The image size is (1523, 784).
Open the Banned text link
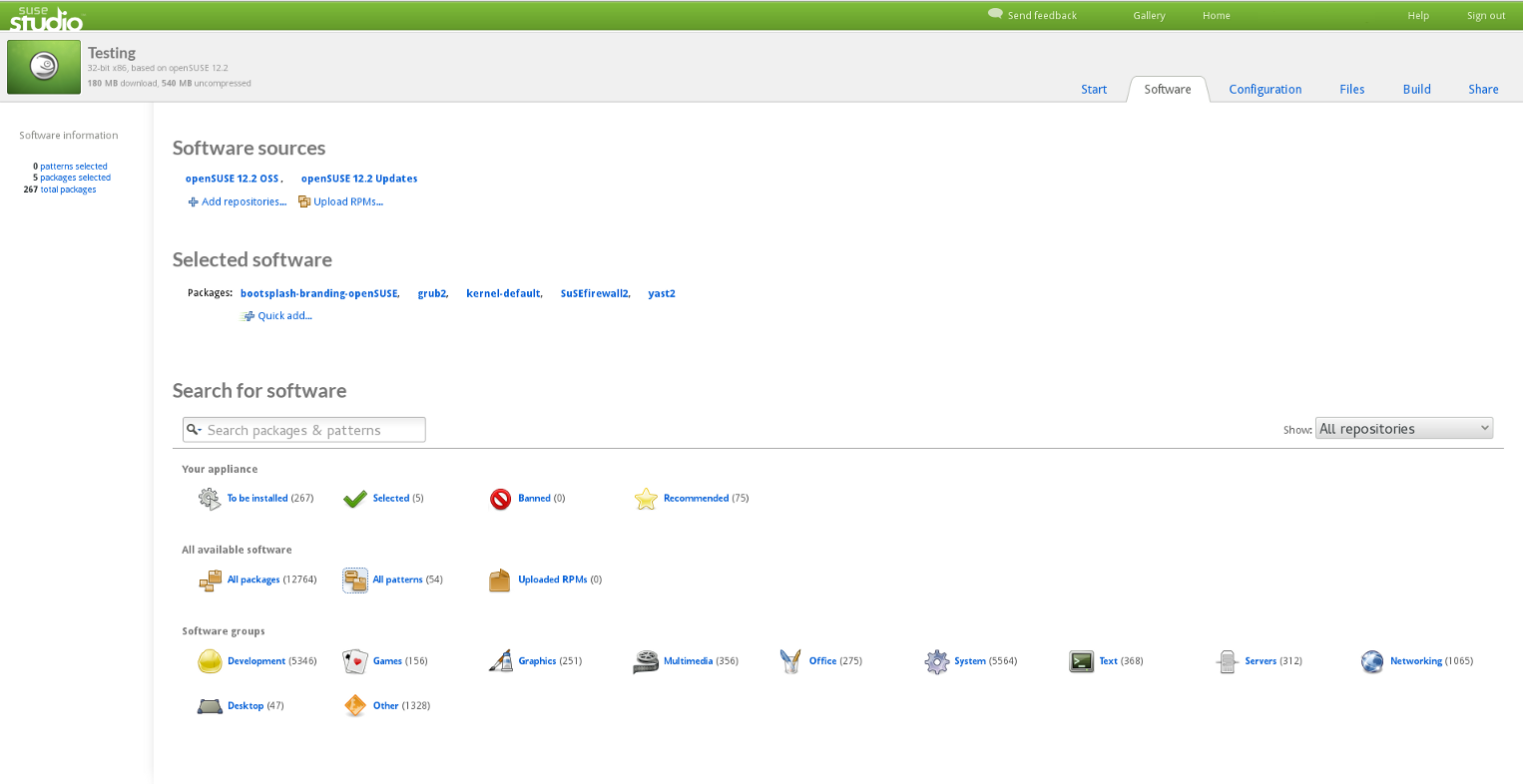(x=534, y=499)
